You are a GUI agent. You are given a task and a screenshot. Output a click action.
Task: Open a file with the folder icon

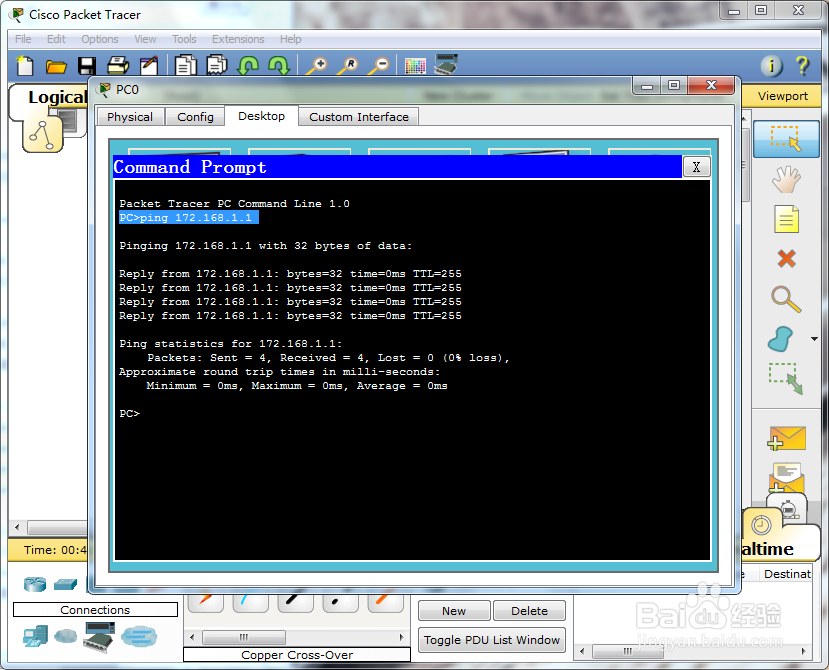tap(56, 66)
